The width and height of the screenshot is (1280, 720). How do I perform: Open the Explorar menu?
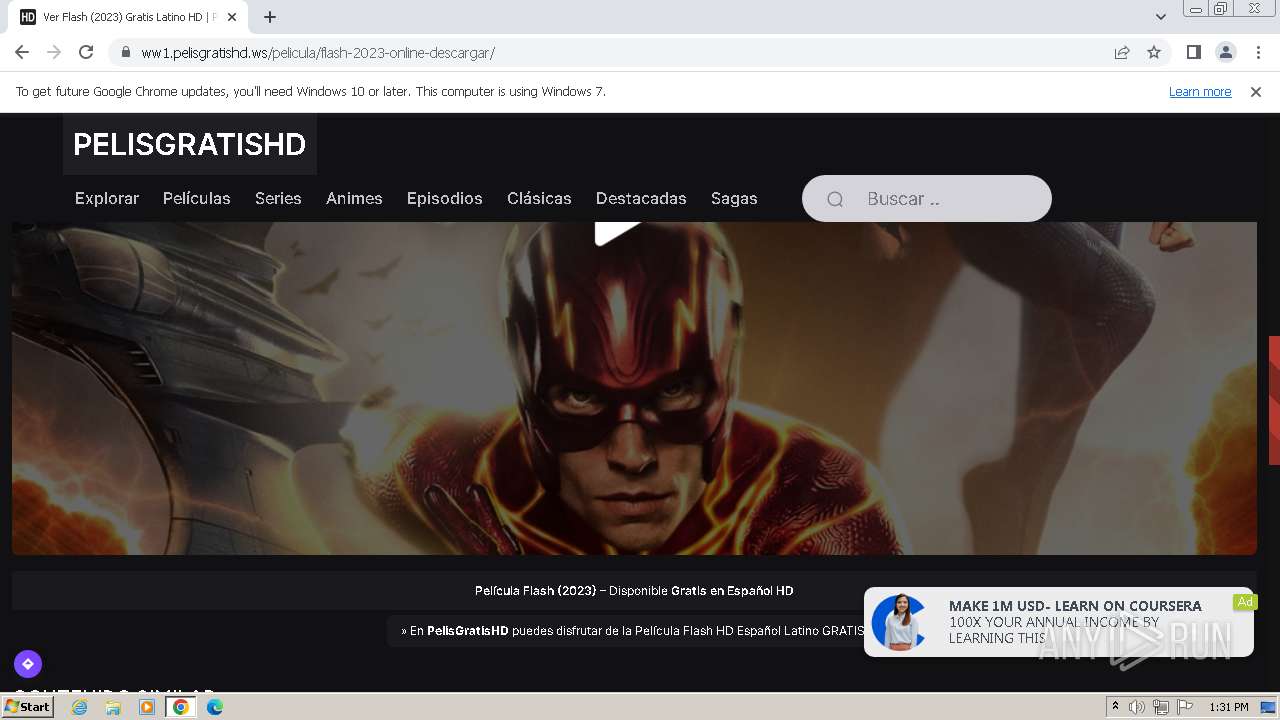pos(107,198)
